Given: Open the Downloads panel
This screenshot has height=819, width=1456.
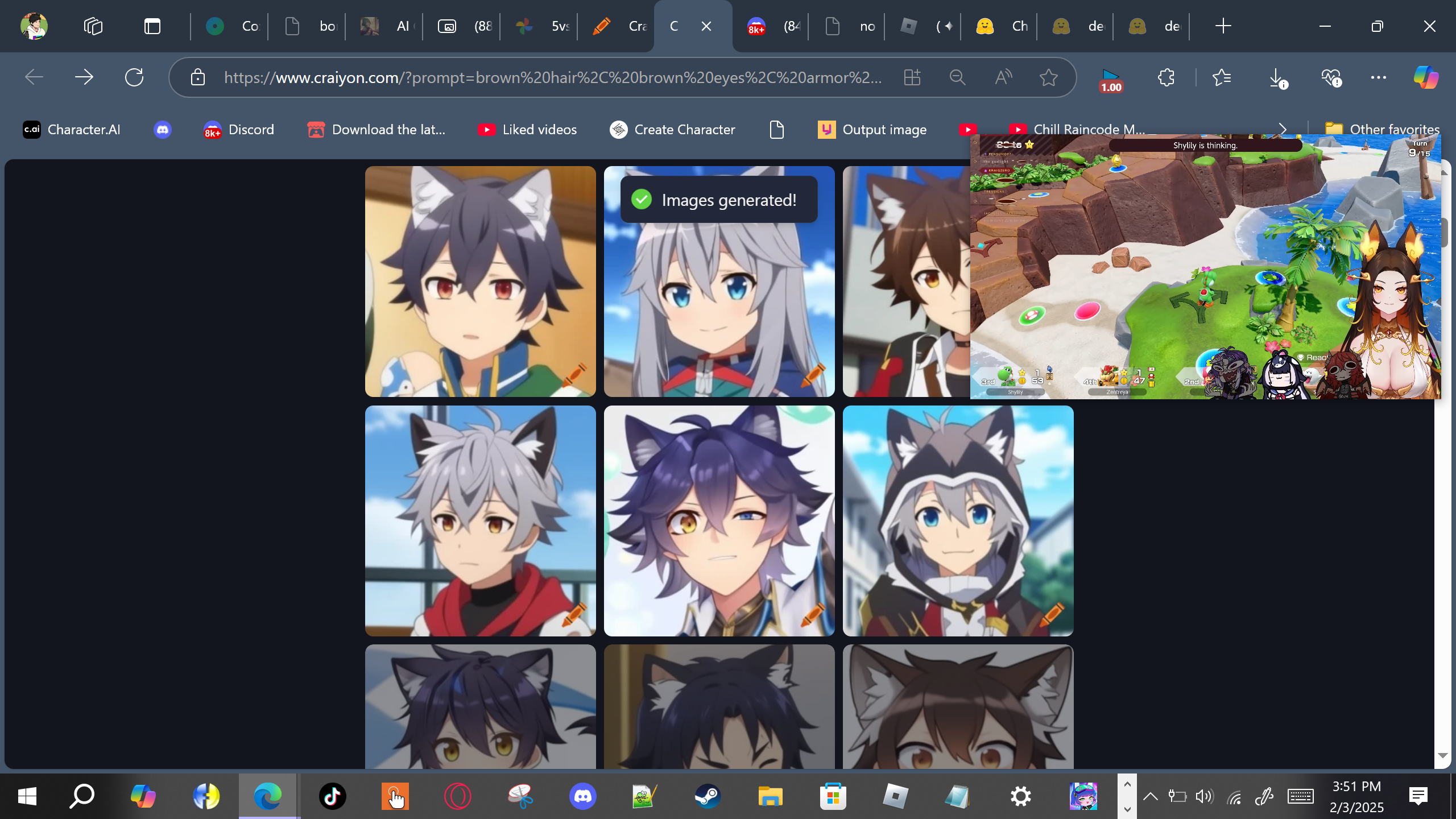Looking at the screenshot, I should [1277, 77].
